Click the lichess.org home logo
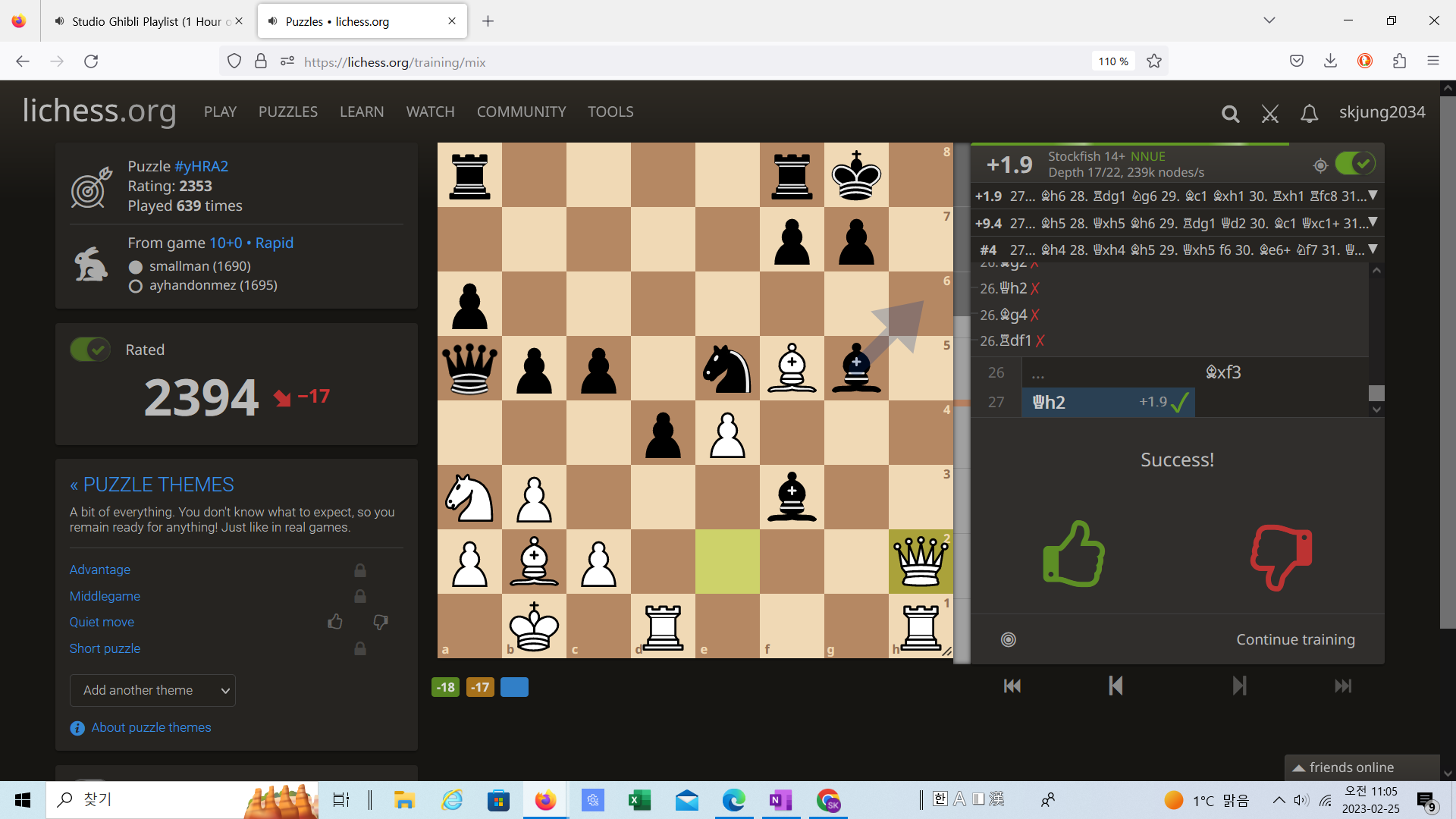This screenshot has width=1456, height=819. click(99, 111)
